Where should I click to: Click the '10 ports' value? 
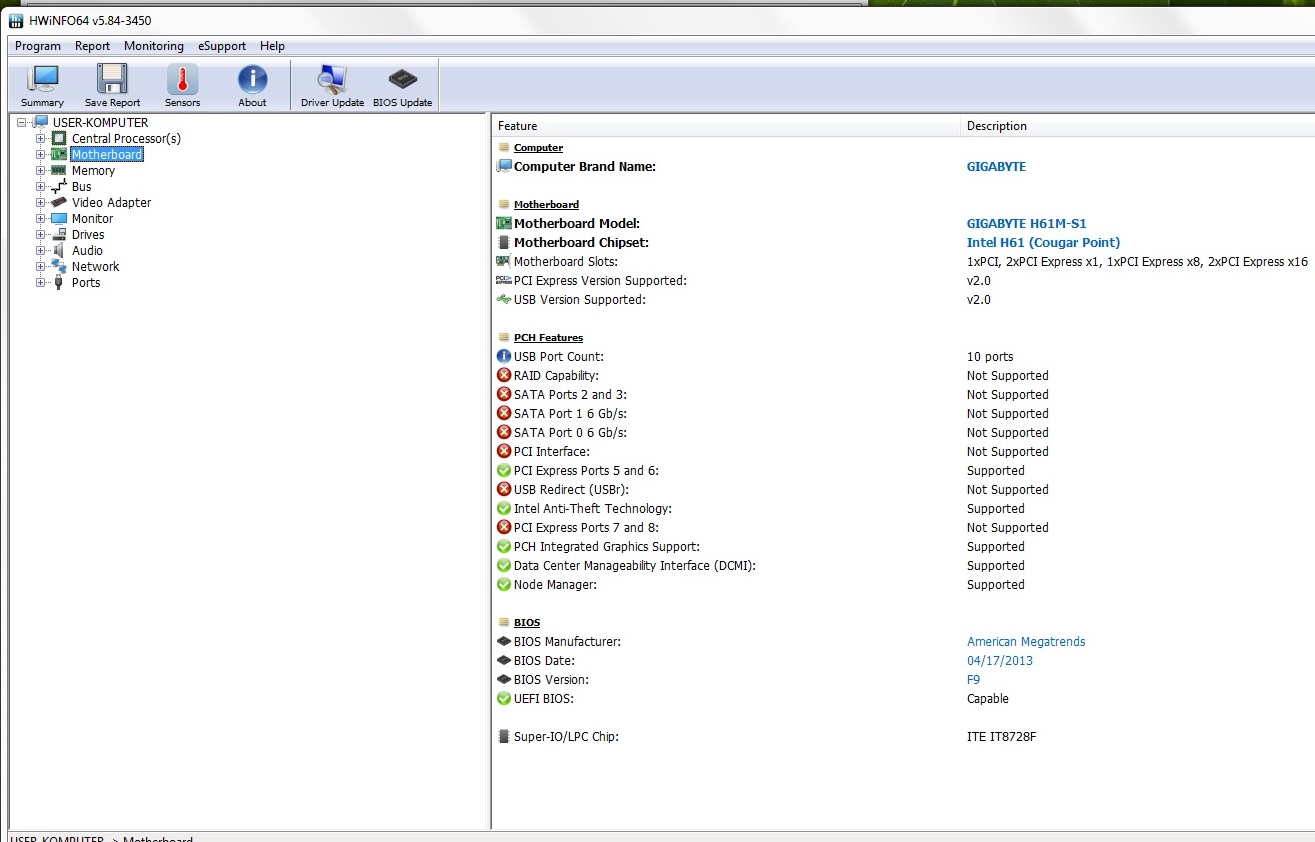pos(990,357)
